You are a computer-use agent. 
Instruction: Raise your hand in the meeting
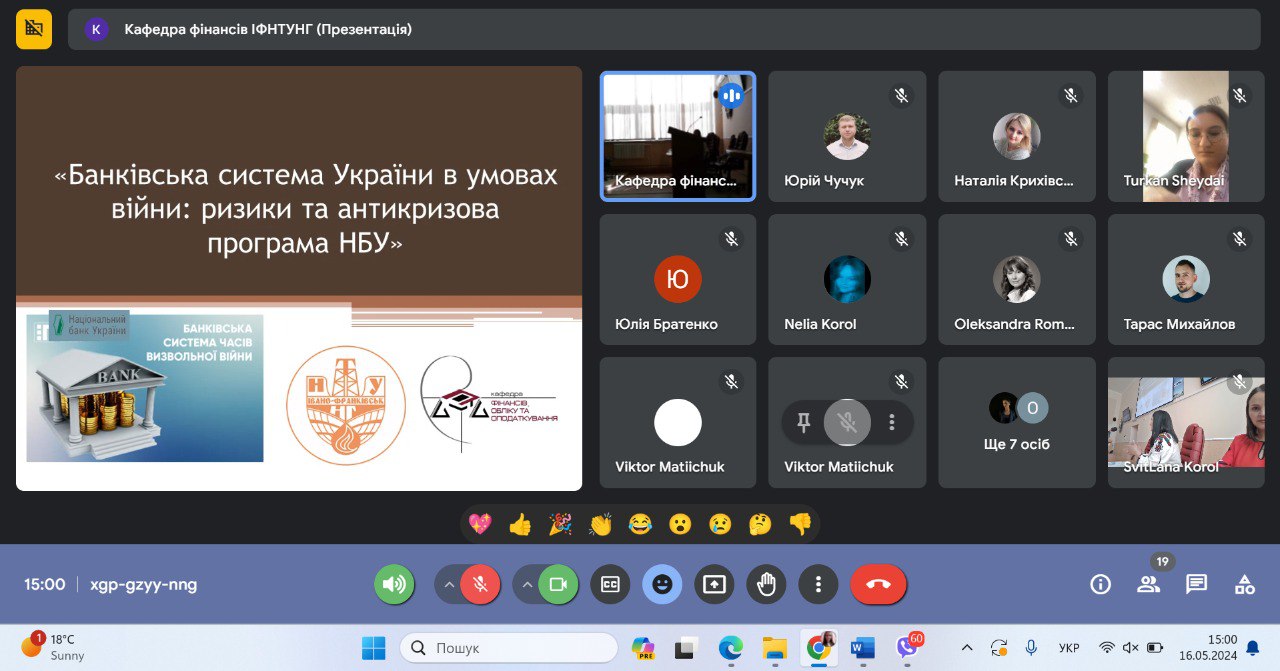click(766, 584)
